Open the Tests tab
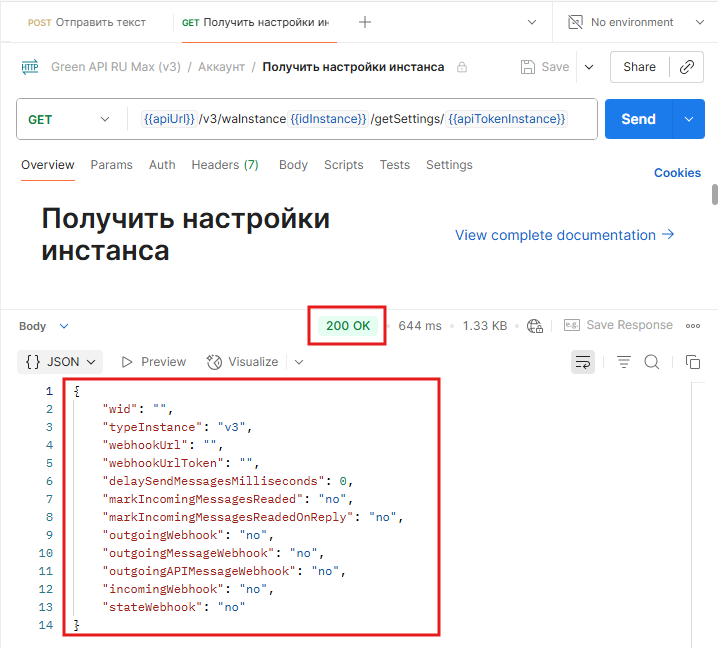 coord(394,165)
